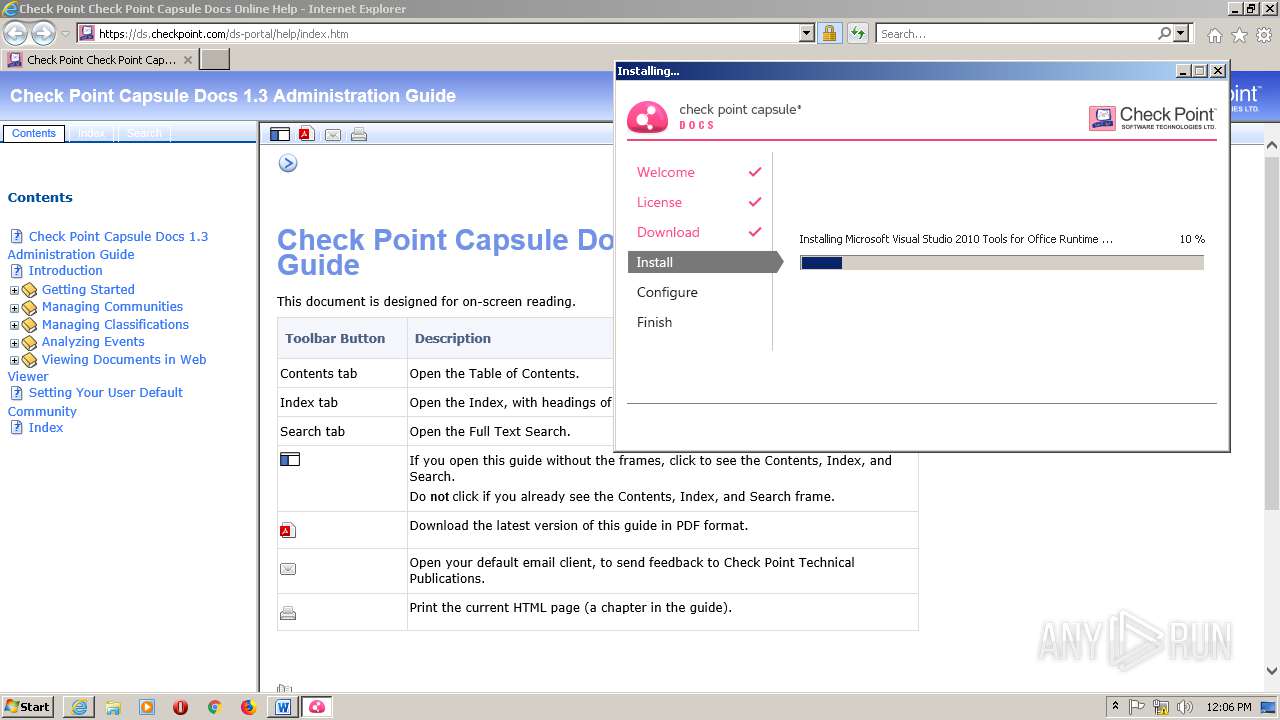The image size is (1280, 720).
Task: Show hidden system tray icons
Action: click(x=1115, y=707)
